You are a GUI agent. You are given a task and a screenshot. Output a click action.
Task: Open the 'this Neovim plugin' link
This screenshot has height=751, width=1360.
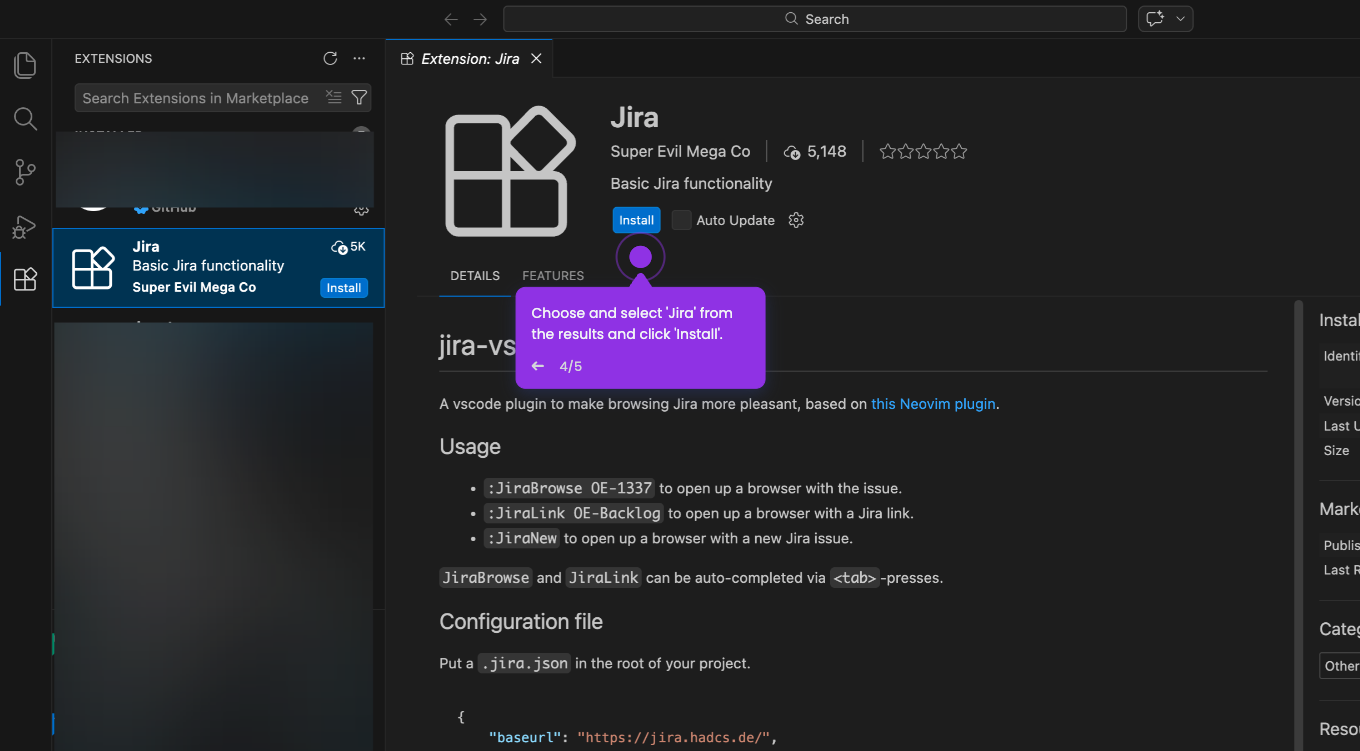(933, 404)
